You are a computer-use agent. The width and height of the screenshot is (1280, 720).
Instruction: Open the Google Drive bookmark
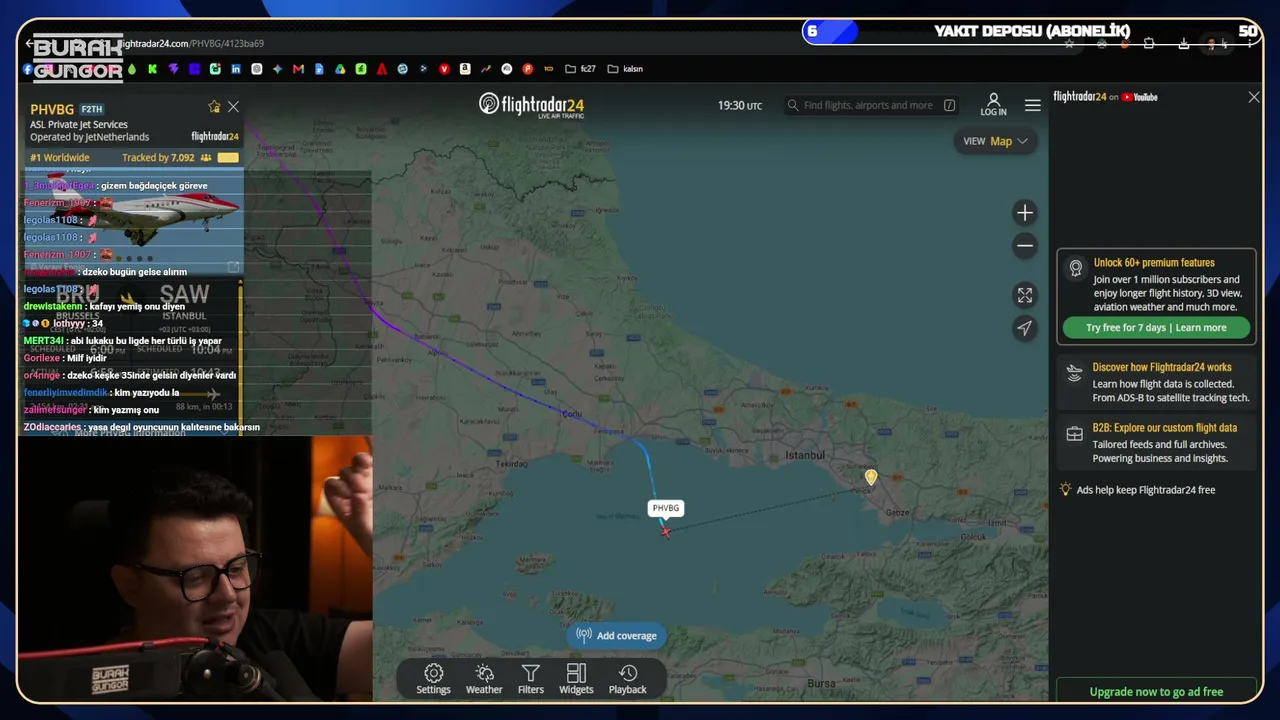(340, 69)
